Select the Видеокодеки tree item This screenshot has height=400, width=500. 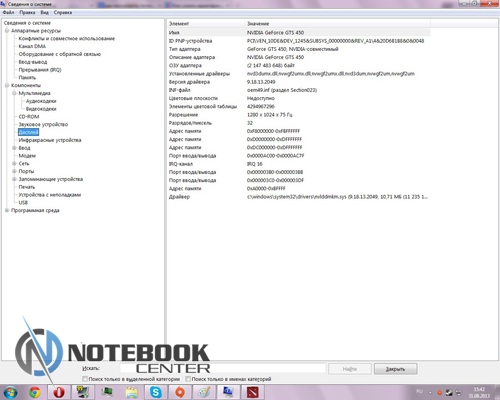click(x=41, y=109)
